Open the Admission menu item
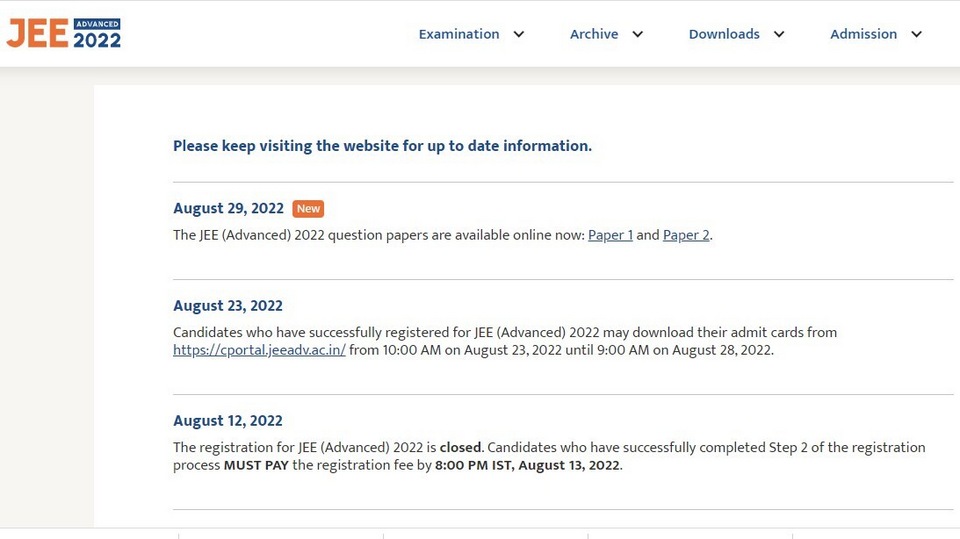The height and width of the screenshot is (539, 960). (x=863, y=34)
